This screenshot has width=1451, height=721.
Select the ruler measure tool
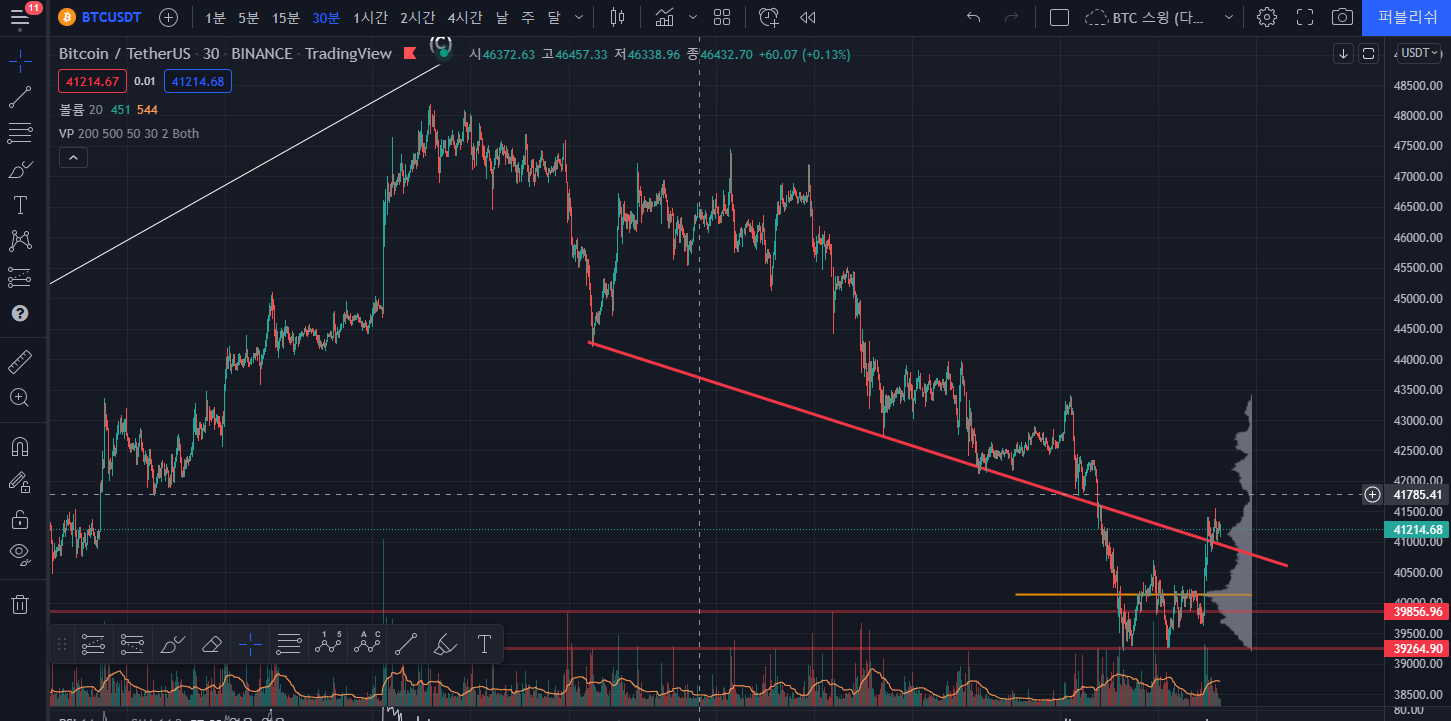(20, 361)
